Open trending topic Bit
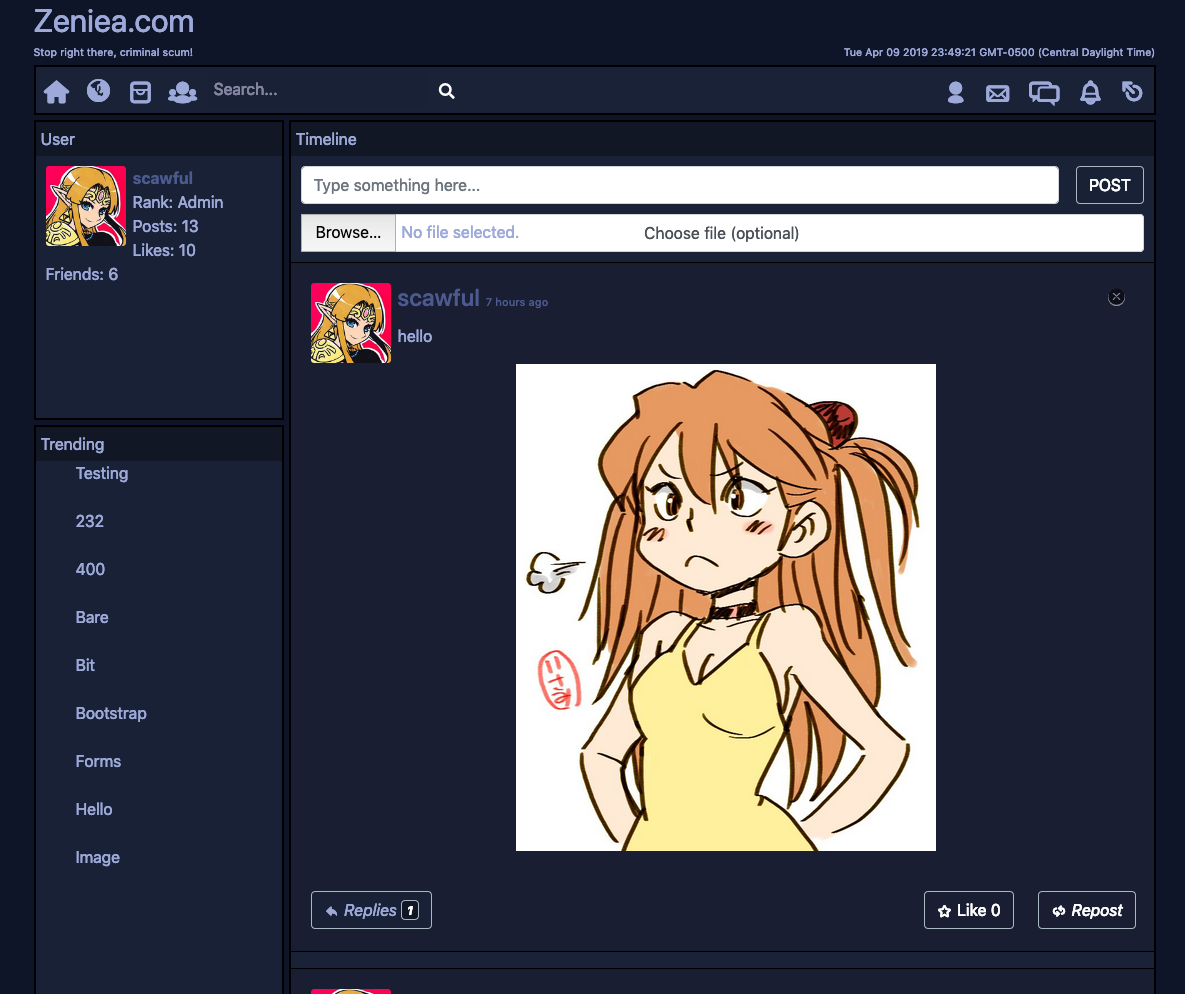Image resolution: width=1185 pixels, height=994 pixels. (x=85, y=665)
